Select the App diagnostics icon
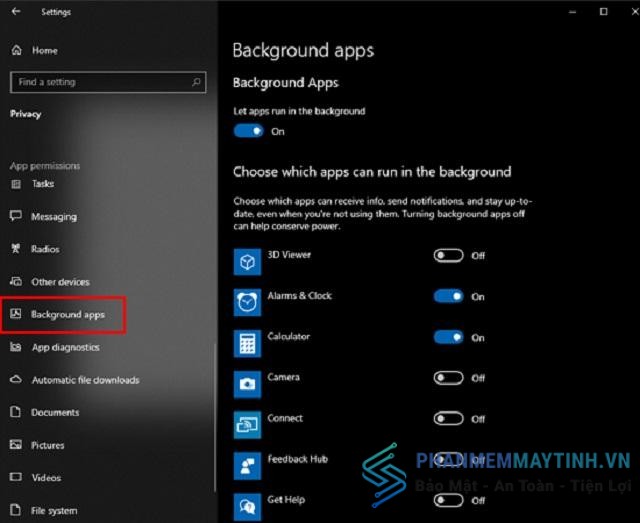Viewport: 640px width, 523px height. point(16,347)
